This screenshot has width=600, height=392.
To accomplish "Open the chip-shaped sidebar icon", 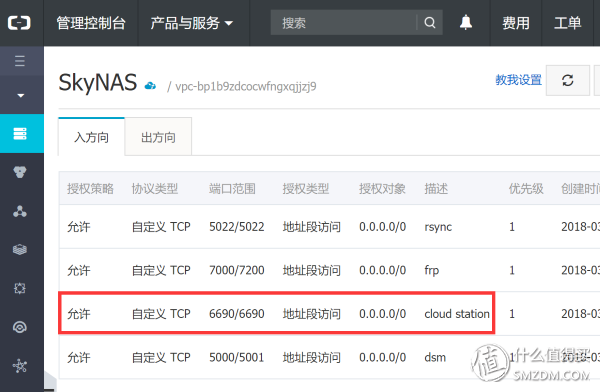I will [x=20, y=288].
